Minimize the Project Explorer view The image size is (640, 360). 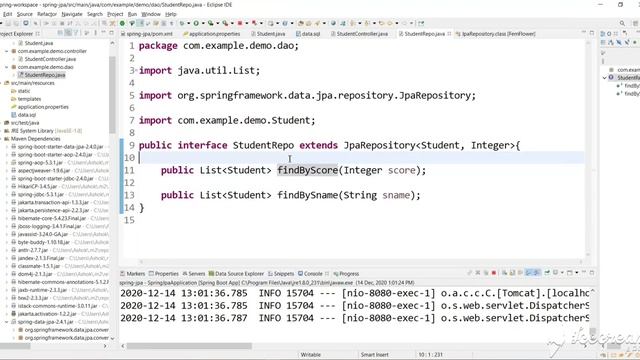tap(104, 33)
